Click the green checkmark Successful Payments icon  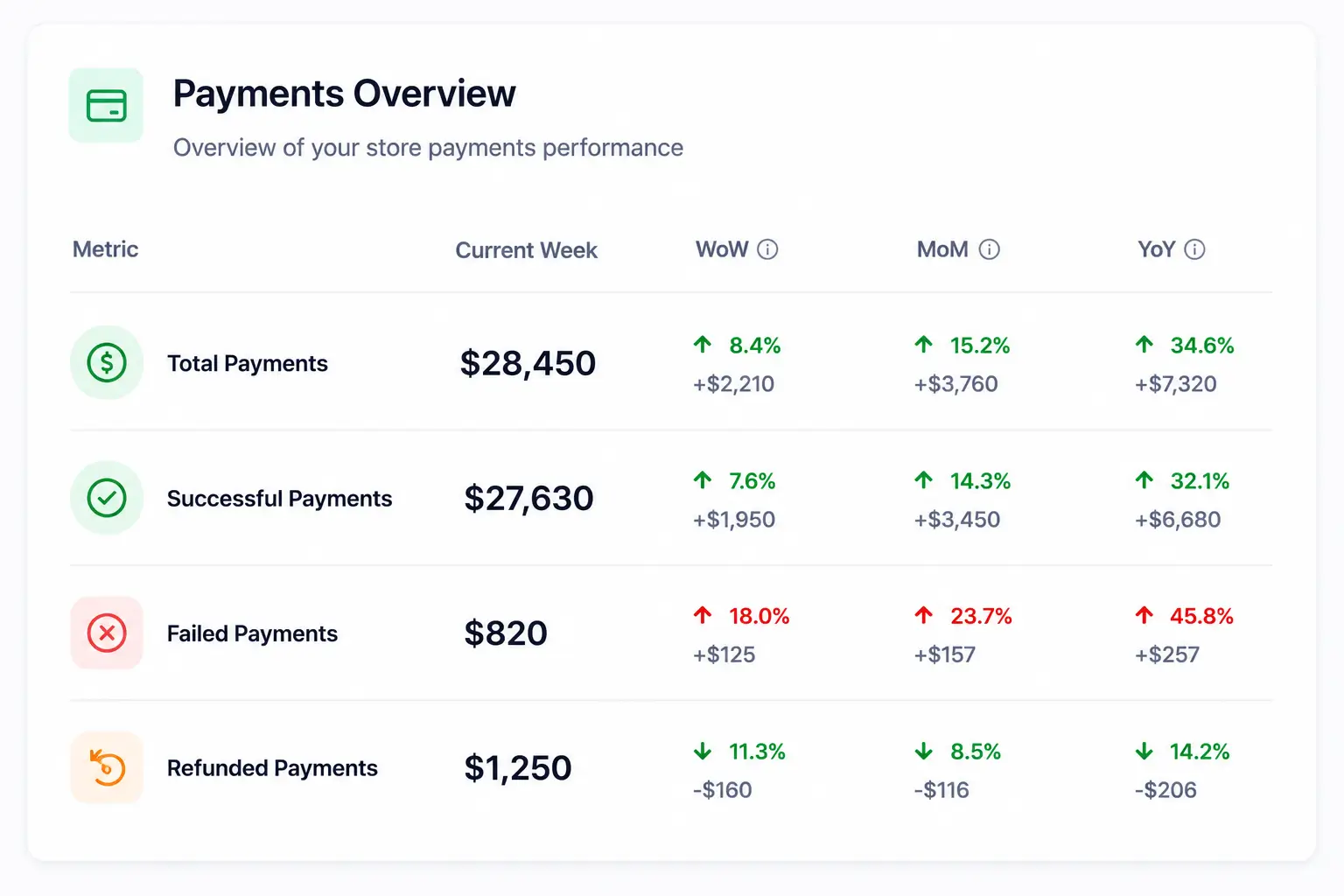point(107,498)
